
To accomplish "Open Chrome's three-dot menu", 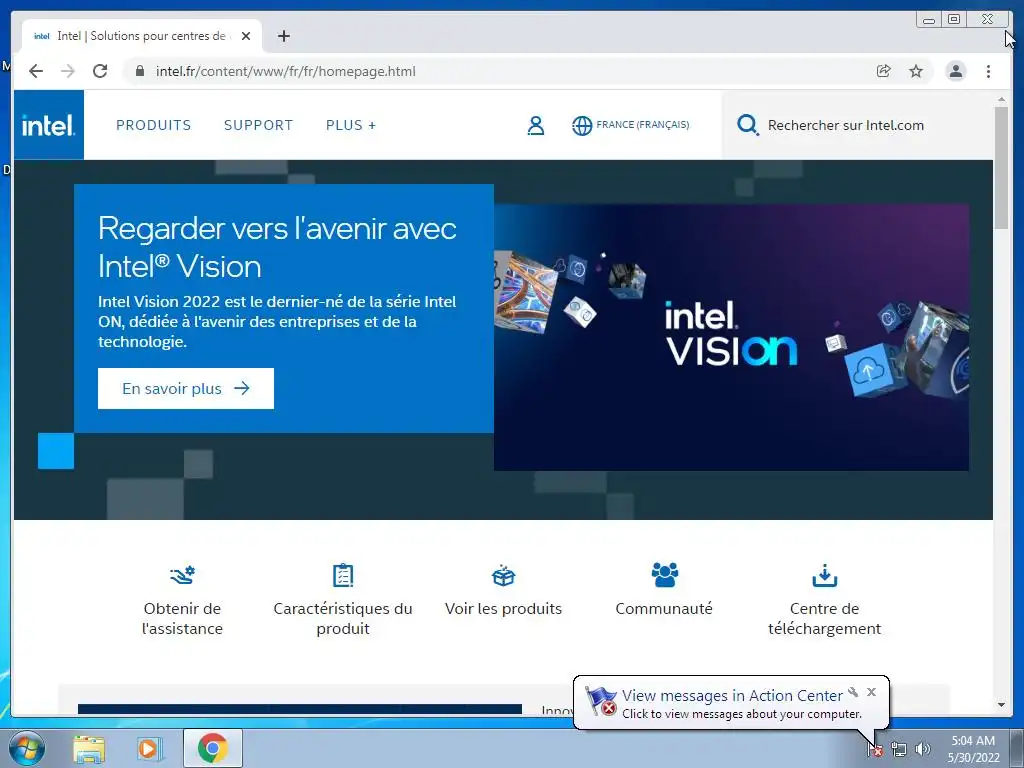I will [x=988, y=71].
